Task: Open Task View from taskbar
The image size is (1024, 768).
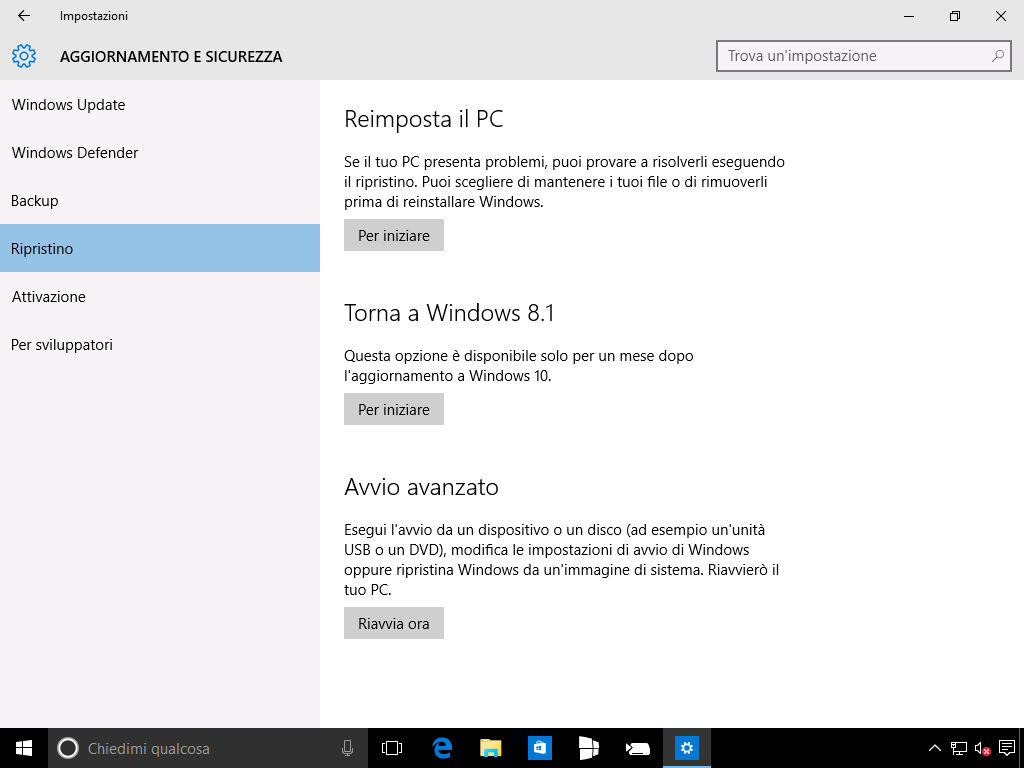Action: pos(392,748)
